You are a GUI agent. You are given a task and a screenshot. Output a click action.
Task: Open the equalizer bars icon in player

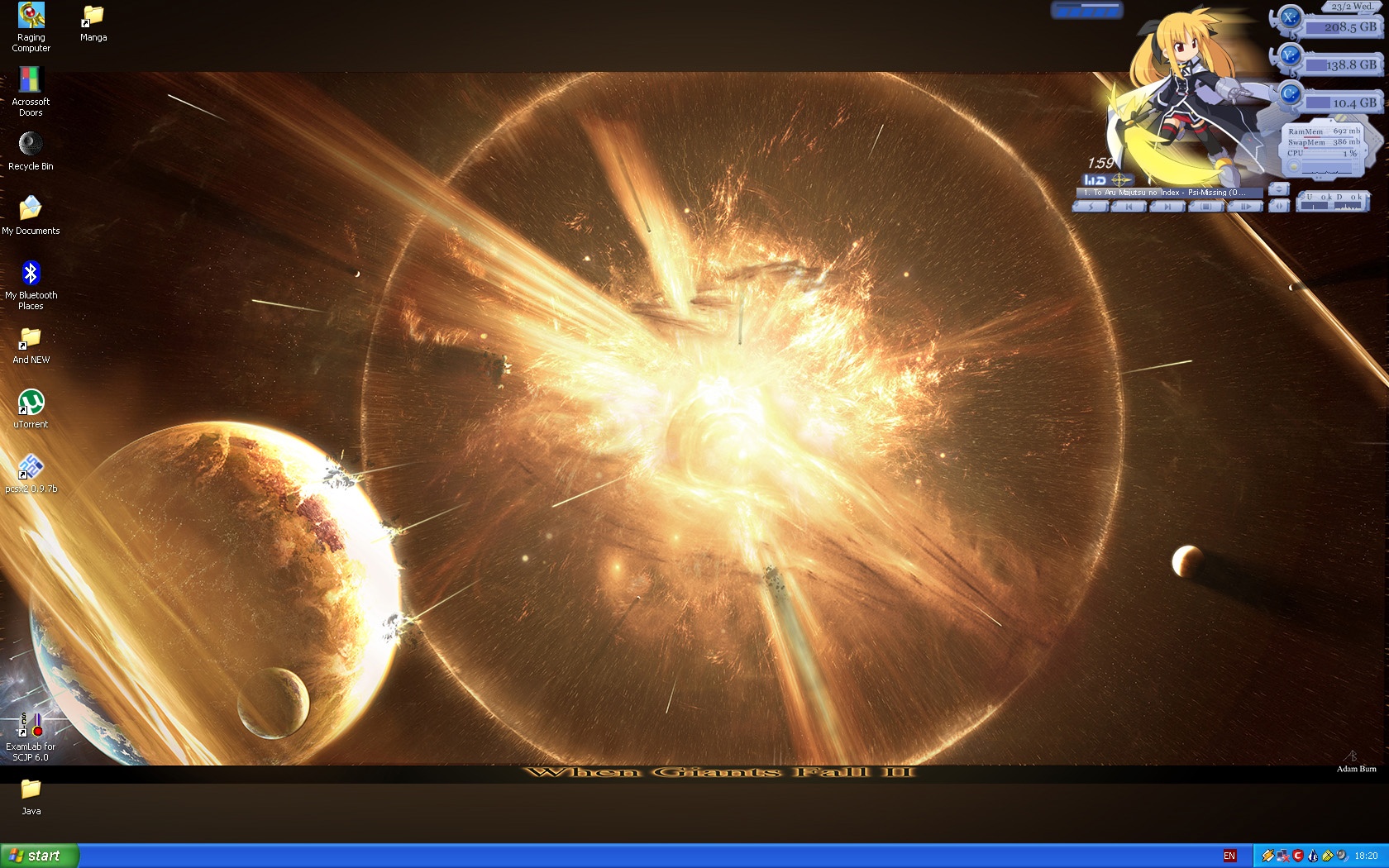coord(1095,180)
